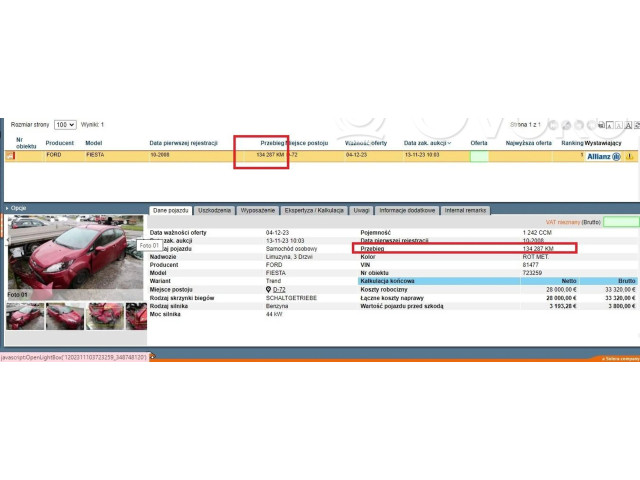This screenshot has height=480, width=640.
Task: Click the 134 287 KM cell in the table row
Action: pos(270,155)
